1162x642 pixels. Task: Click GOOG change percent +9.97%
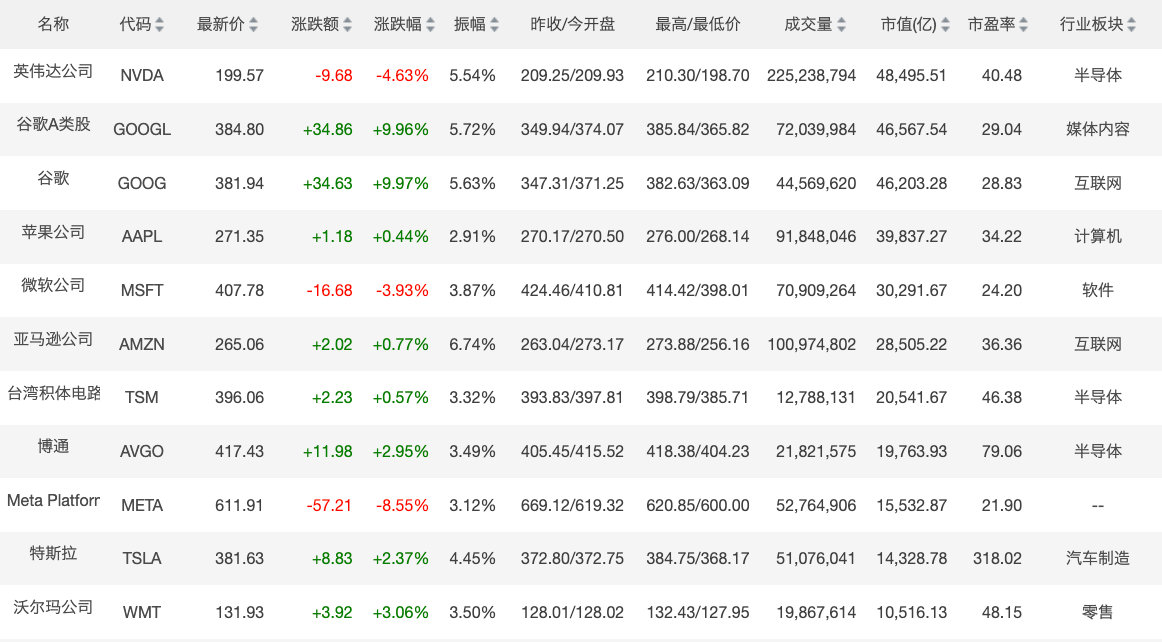[400, 183]
